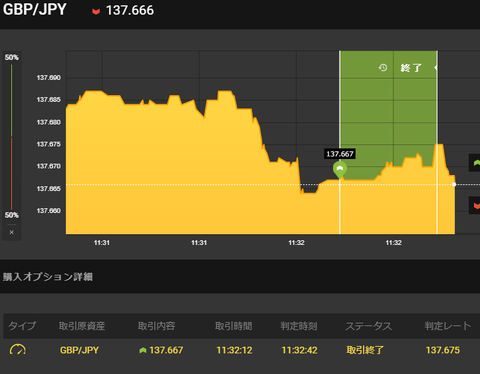480x374 pixels.
Task: Click the 137.690 price axis label
Action: [x=49, y=78]
